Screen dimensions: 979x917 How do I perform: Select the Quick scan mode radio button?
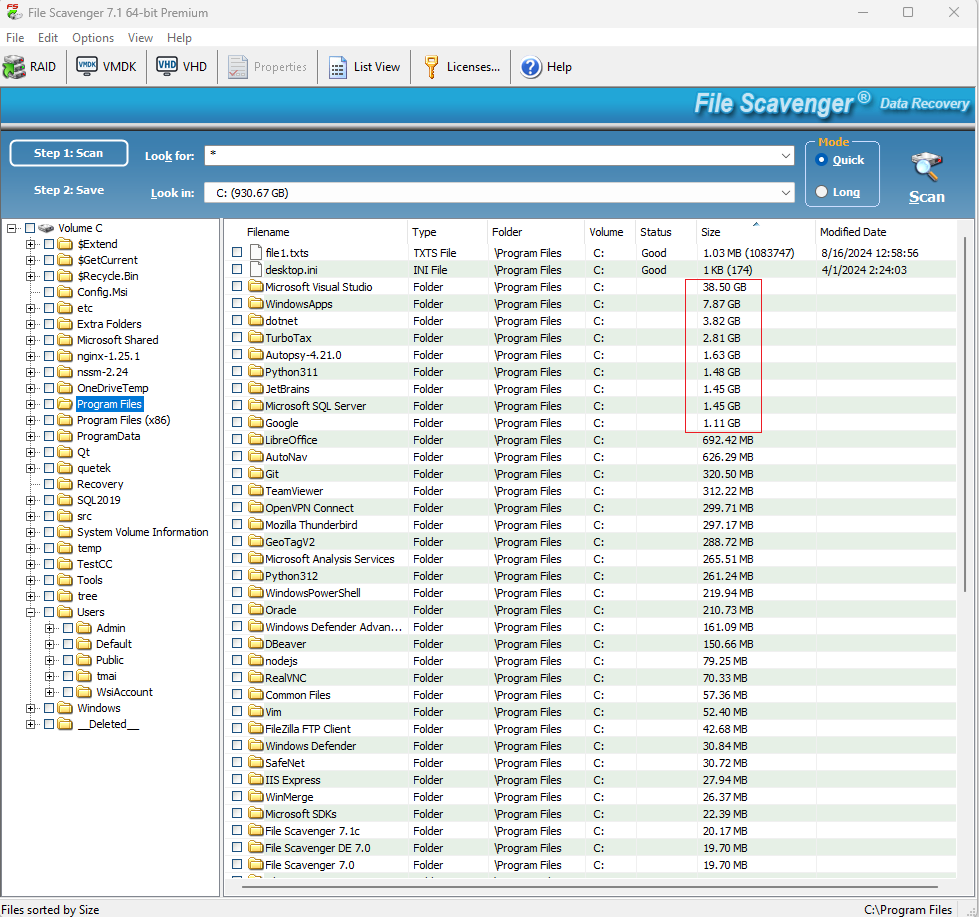pos(820,160)
